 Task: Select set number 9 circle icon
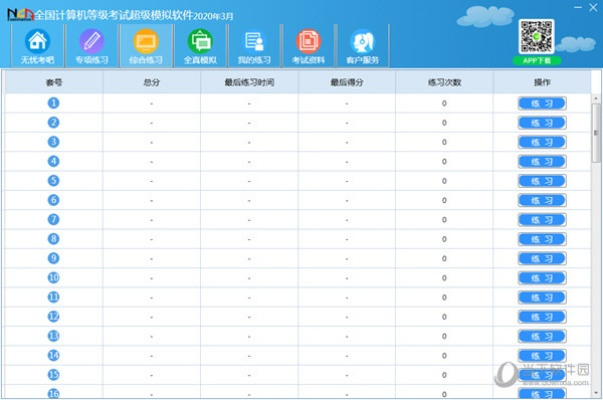coord(53,258)
